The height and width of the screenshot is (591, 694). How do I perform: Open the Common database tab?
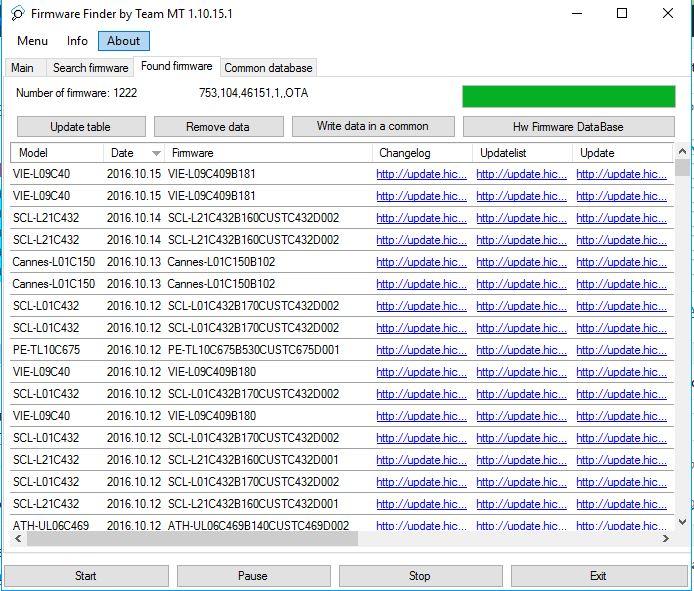268,68
